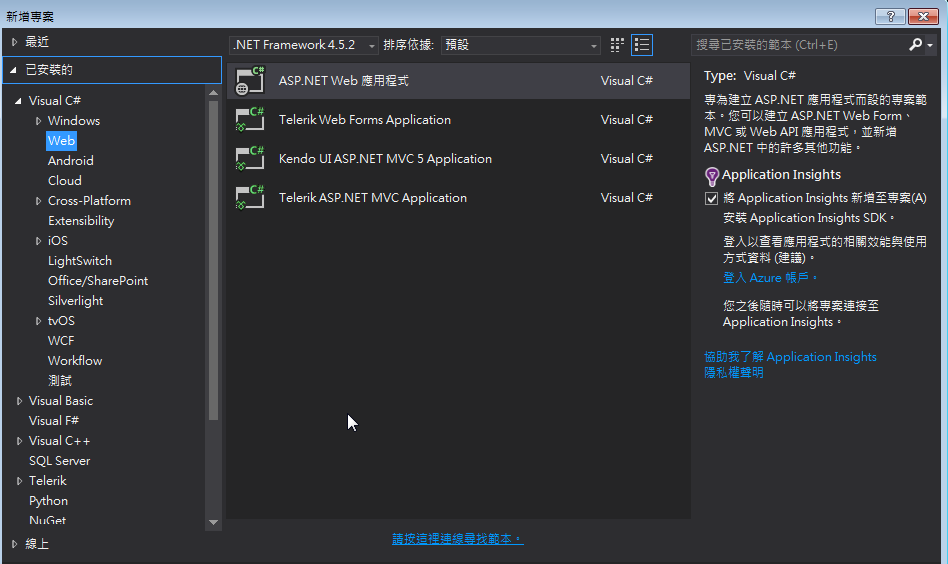Viewport: 948px width, 564px height.
Task: Expand the Visual C++ tree node
Action: tap(19, 441)
